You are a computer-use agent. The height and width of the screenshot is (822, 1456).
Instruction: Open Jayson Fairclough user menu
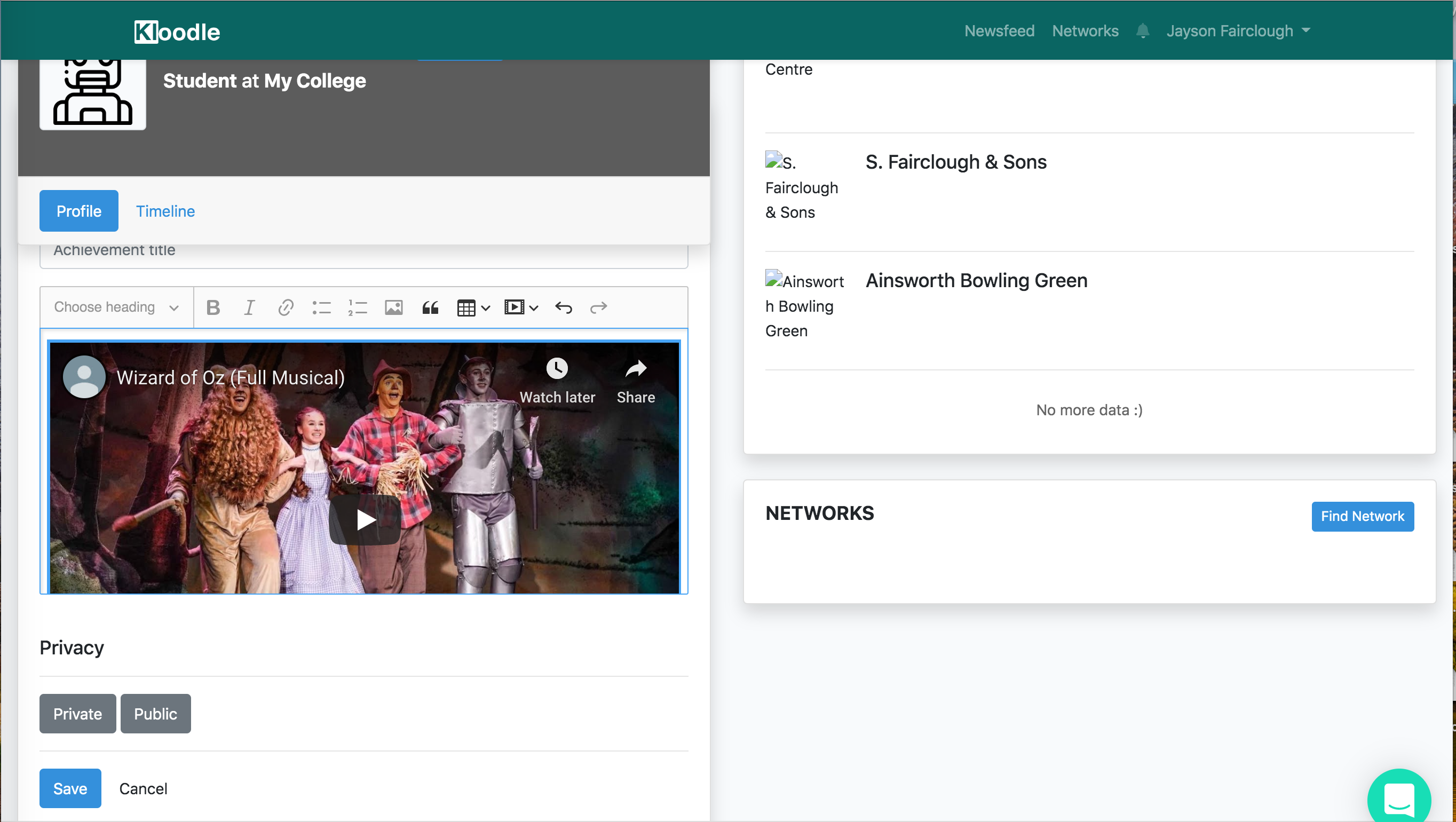click(1238, 30)
